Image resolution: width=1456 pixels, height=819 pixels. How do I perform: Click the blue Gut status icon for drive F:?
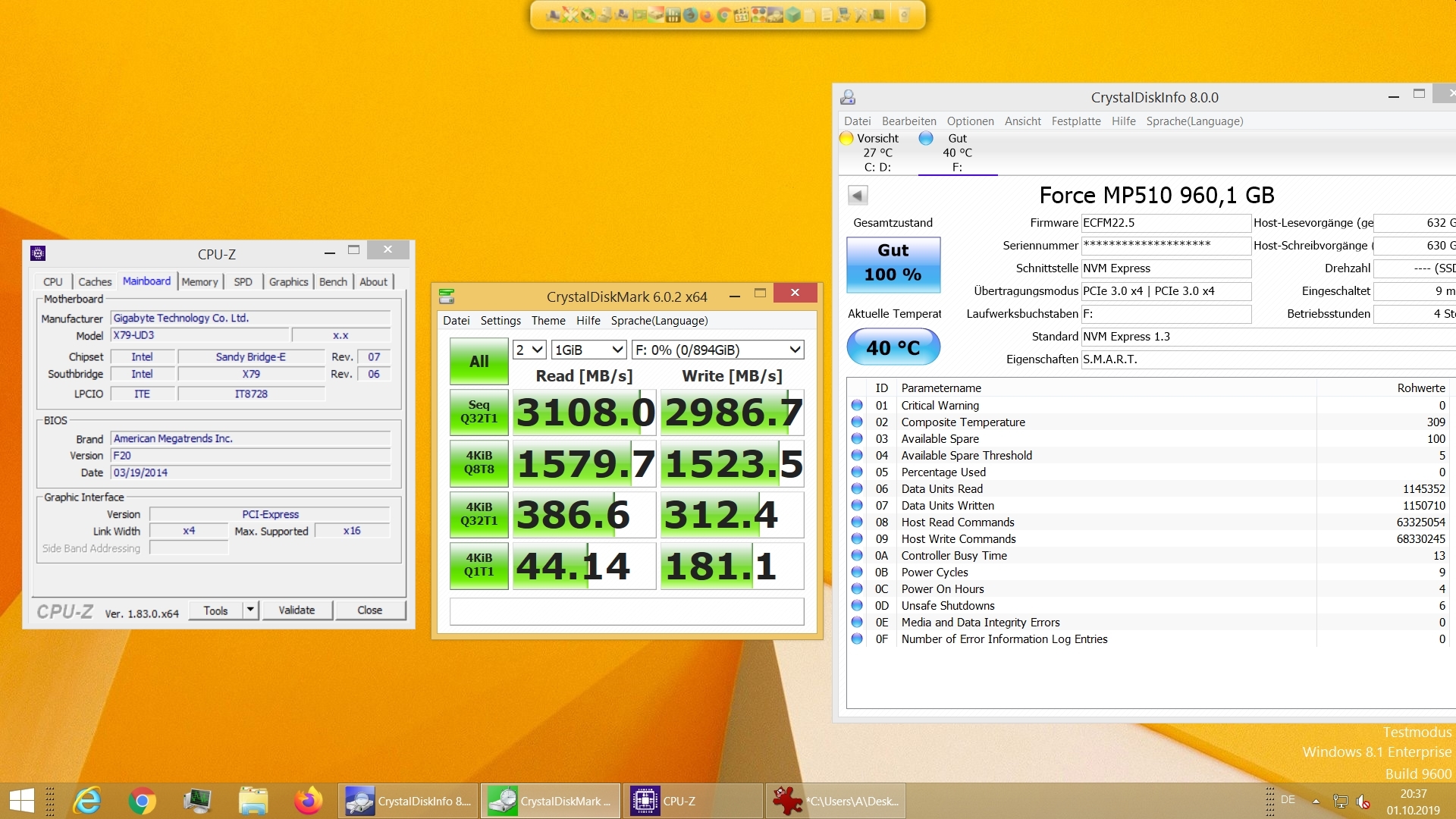coord(926,138)
